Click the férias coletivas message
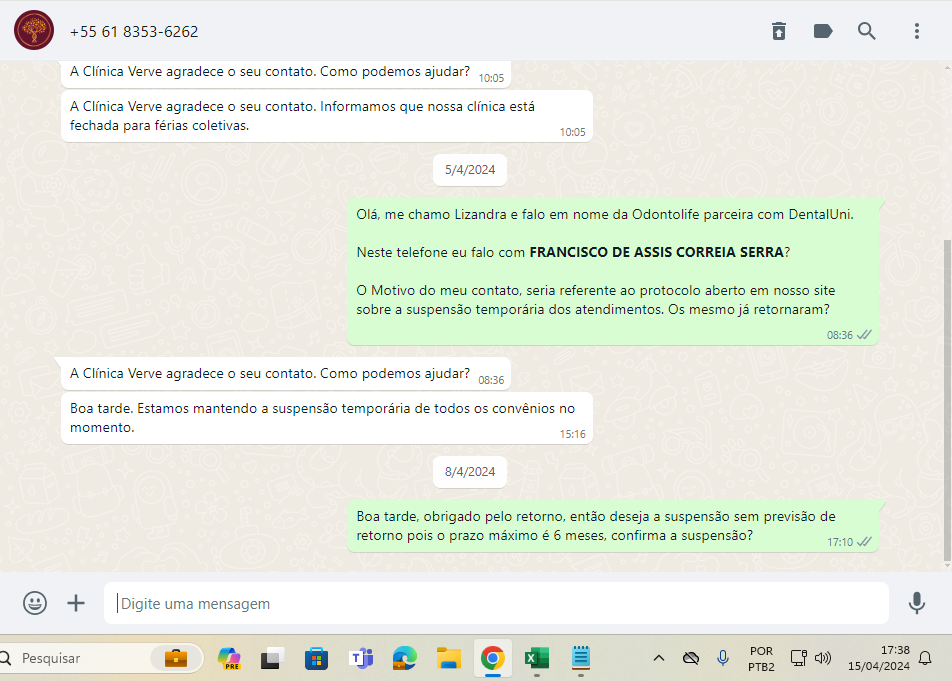 [327, 116]
